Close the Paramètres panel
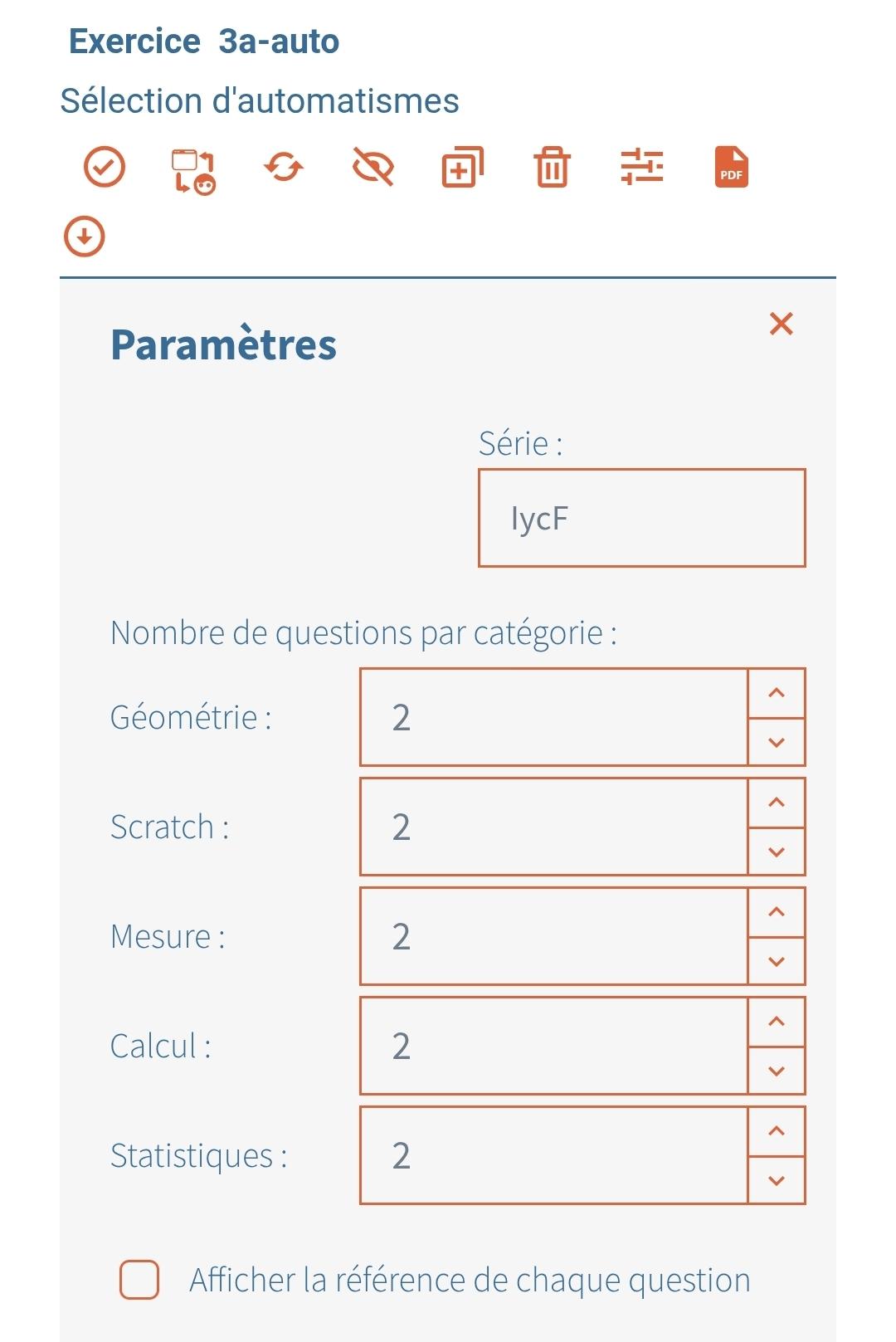This screenshot has height=1342, width=896. coord(782,324)
